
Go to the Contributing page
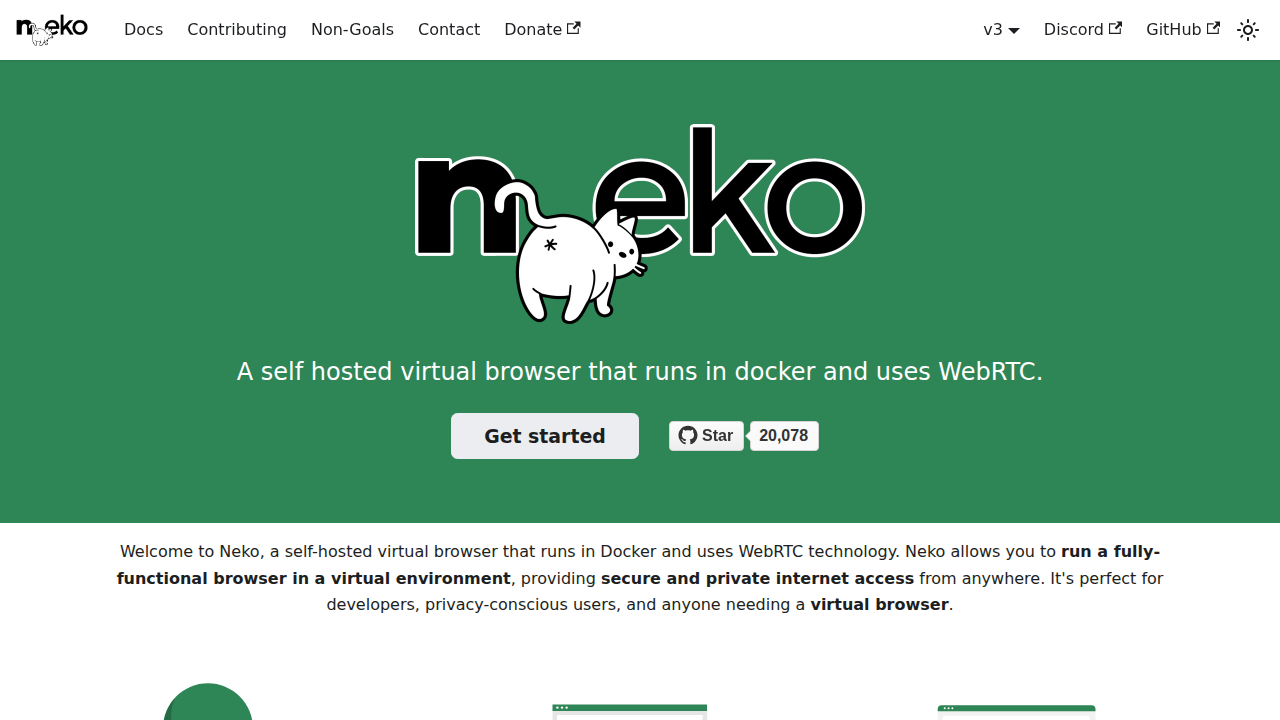[x=237, y=30]
